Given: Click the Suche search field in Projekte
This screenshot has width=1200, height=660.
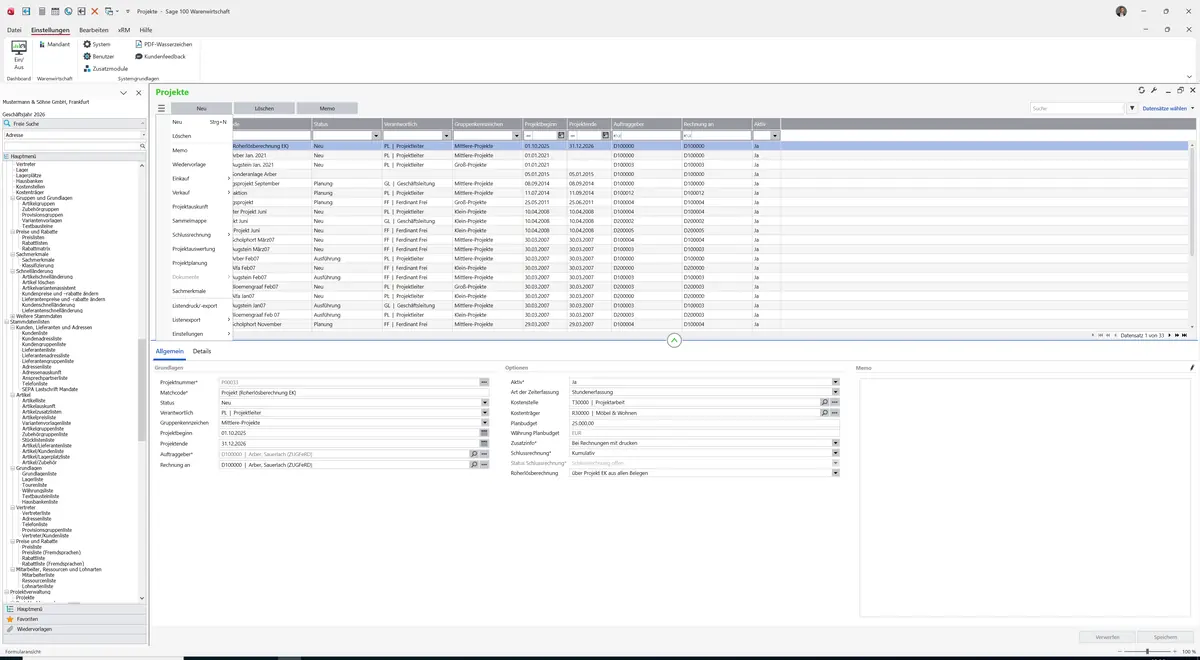Looking at the screenshot, I should tap(1078, 108).
